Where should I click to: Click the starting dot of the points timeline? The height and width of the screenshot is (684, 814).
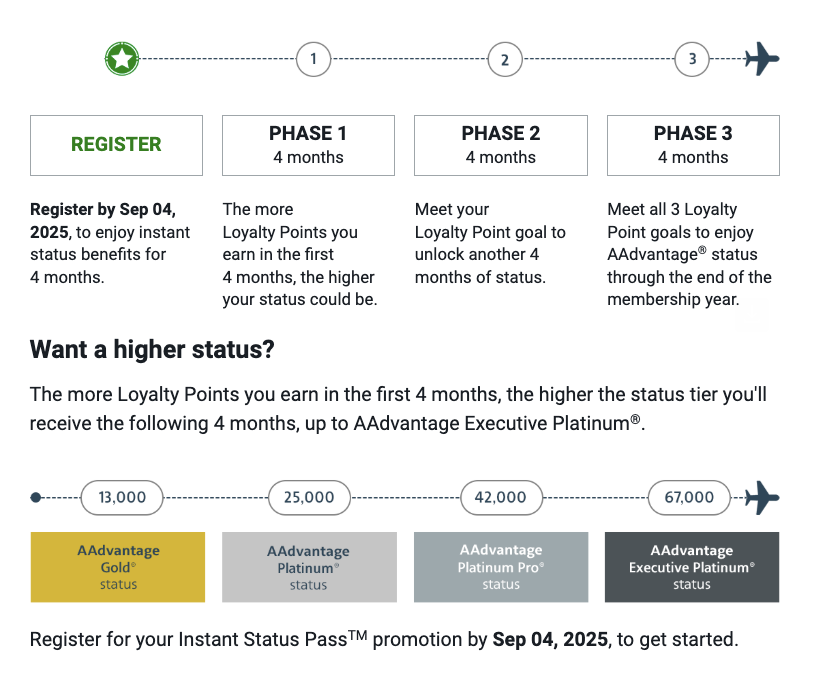point(36,498)
